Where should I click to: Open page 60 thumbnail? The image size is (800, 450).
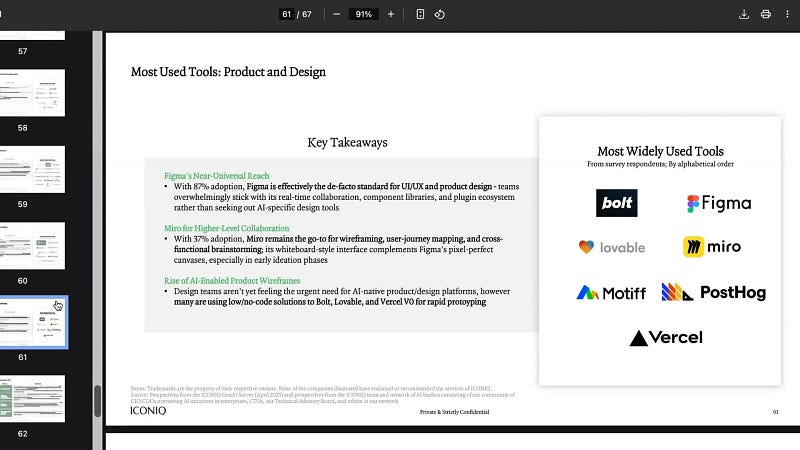tap(32, 246)
